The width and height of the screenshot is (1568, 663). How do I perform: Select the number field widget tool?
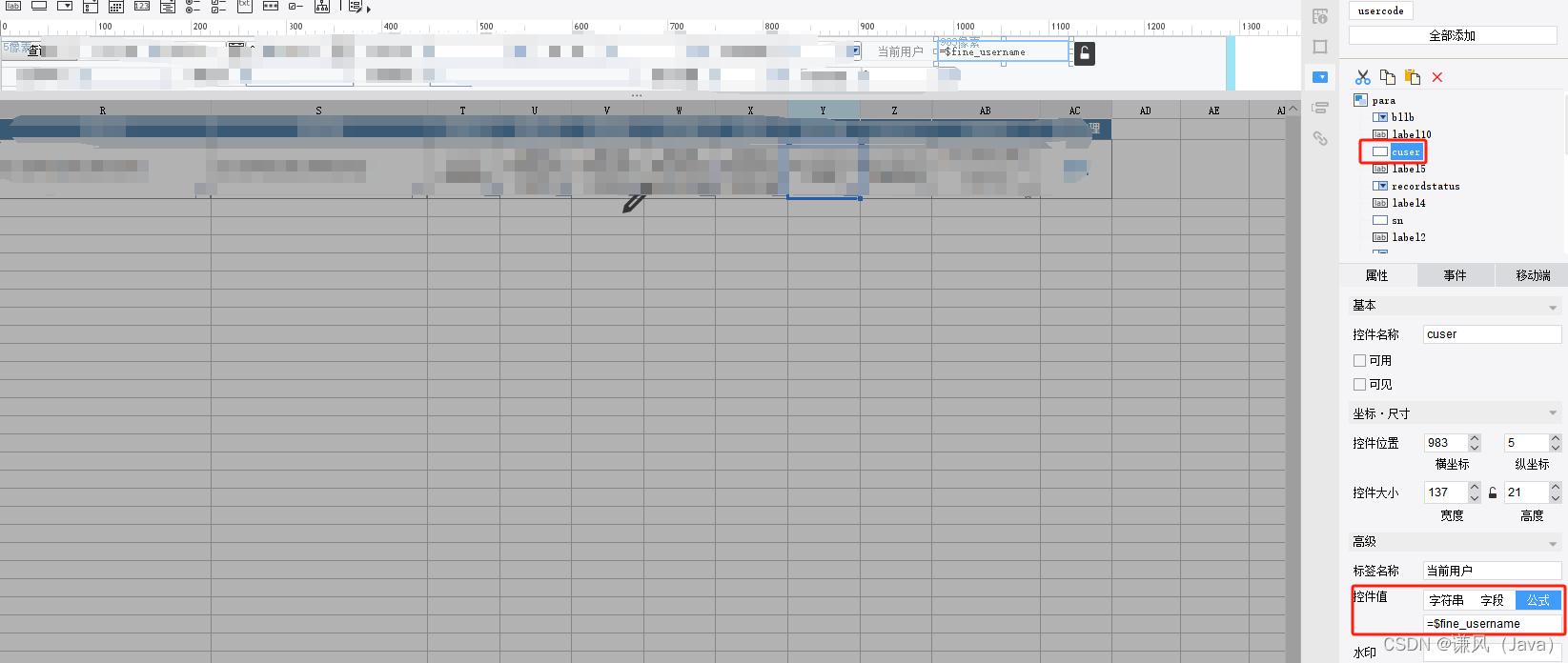pos(142,6)
